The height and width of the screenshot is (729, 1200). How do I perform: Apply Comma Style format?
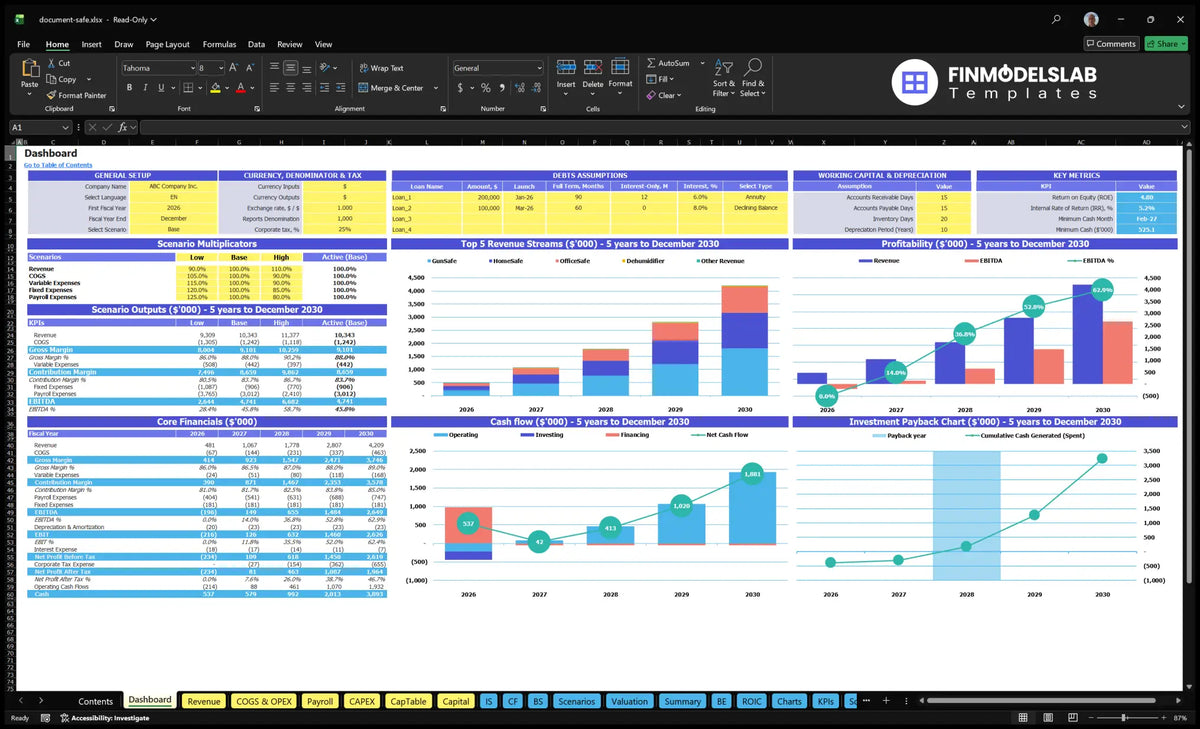click(501, 88)
